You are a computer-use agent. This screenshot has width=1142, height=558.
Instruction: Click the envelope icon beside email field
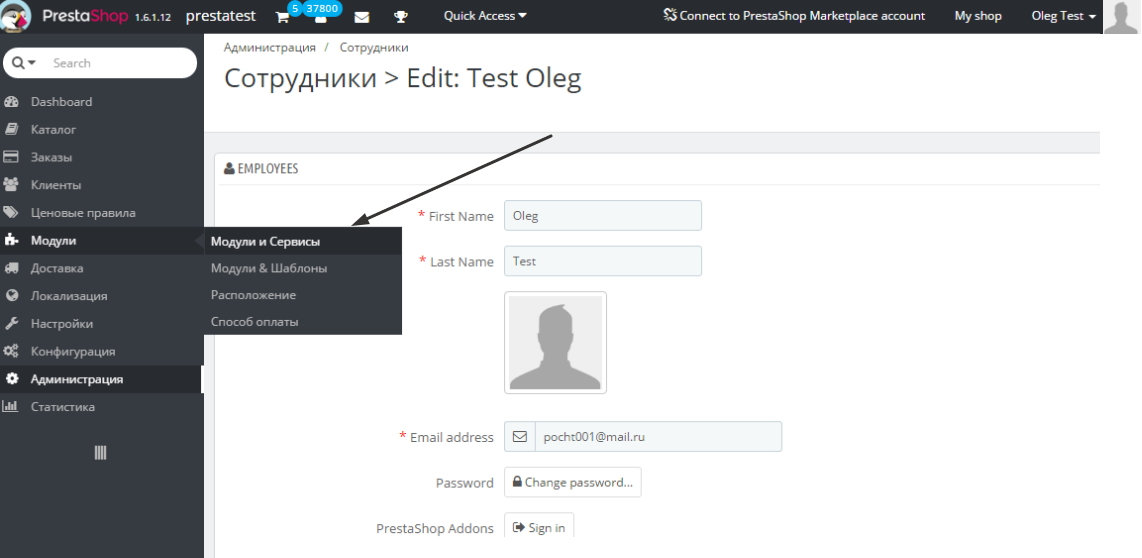(x=519, y=436)
